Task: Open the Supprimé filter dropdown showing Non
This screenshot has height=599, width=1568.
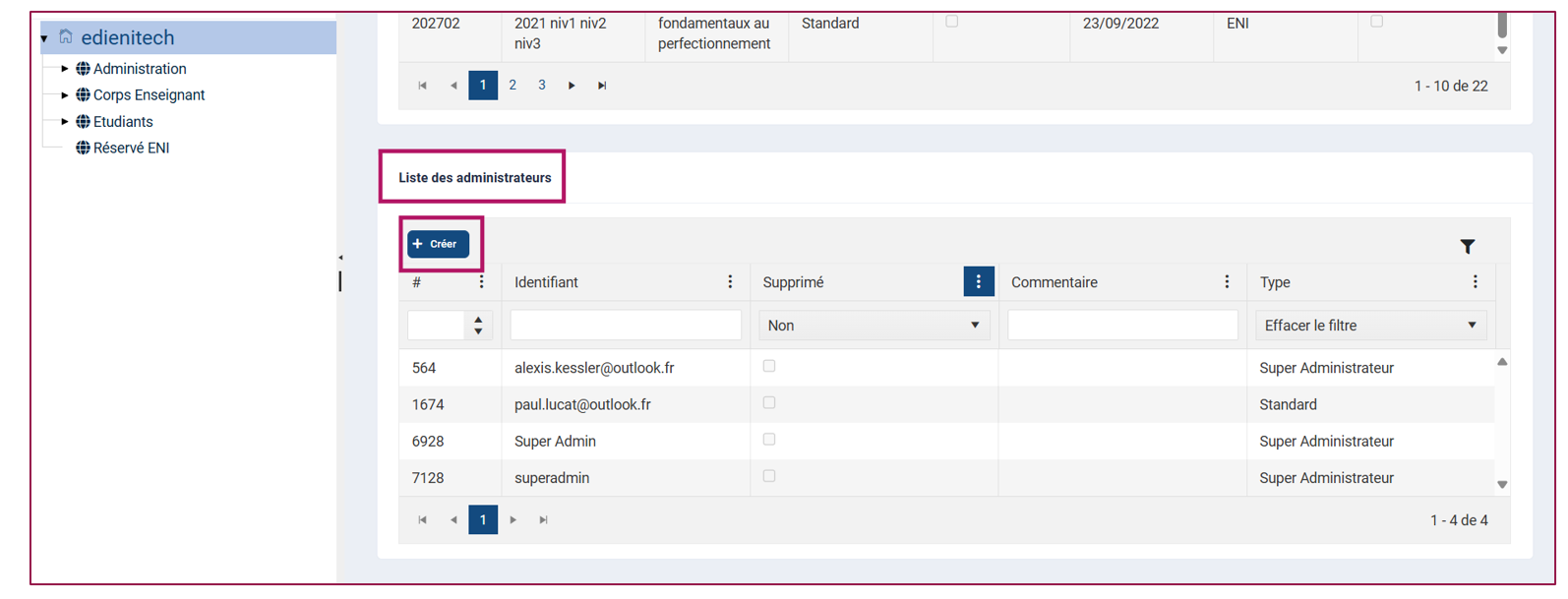Action: click(x=874, y=326)
